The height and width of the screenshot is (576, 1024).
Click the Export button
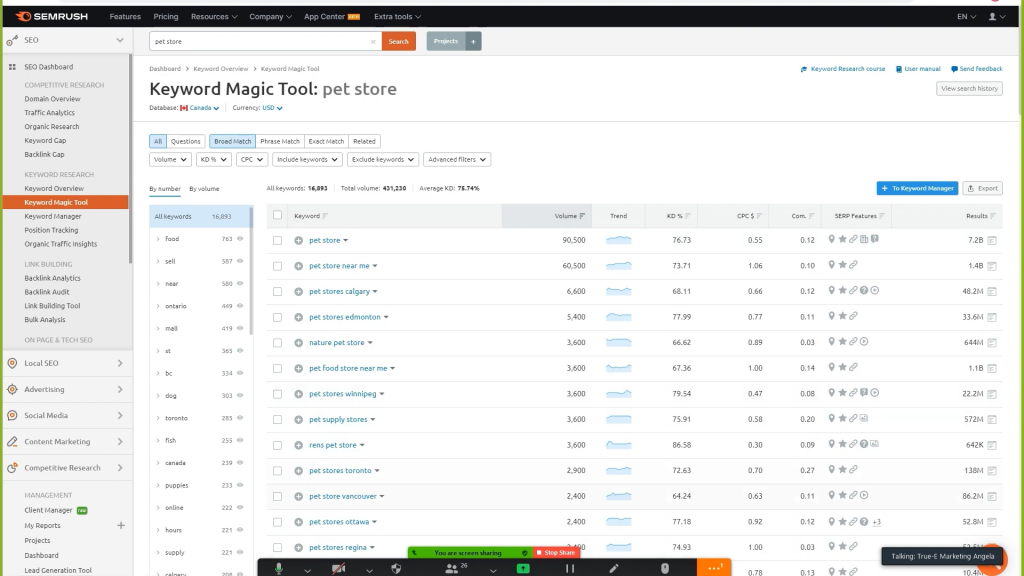[x=983, y=188]
